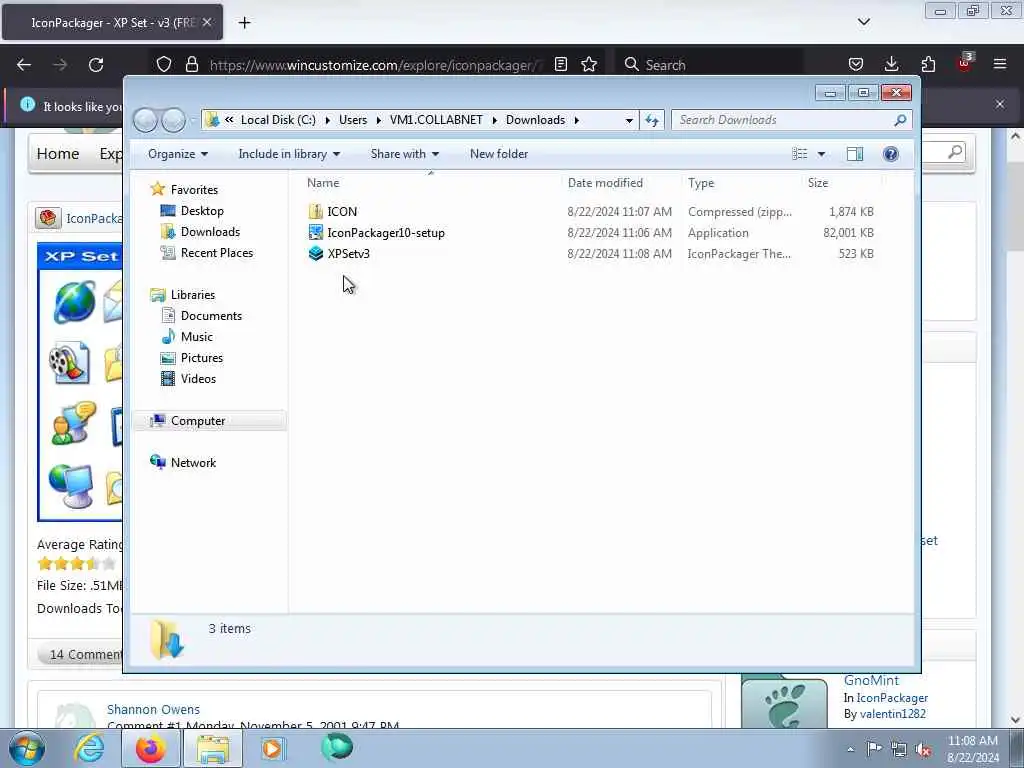This screenshot has height=768, width=1024.
Task: Toggle Firefox reader view
Action: tap(560, 65)
